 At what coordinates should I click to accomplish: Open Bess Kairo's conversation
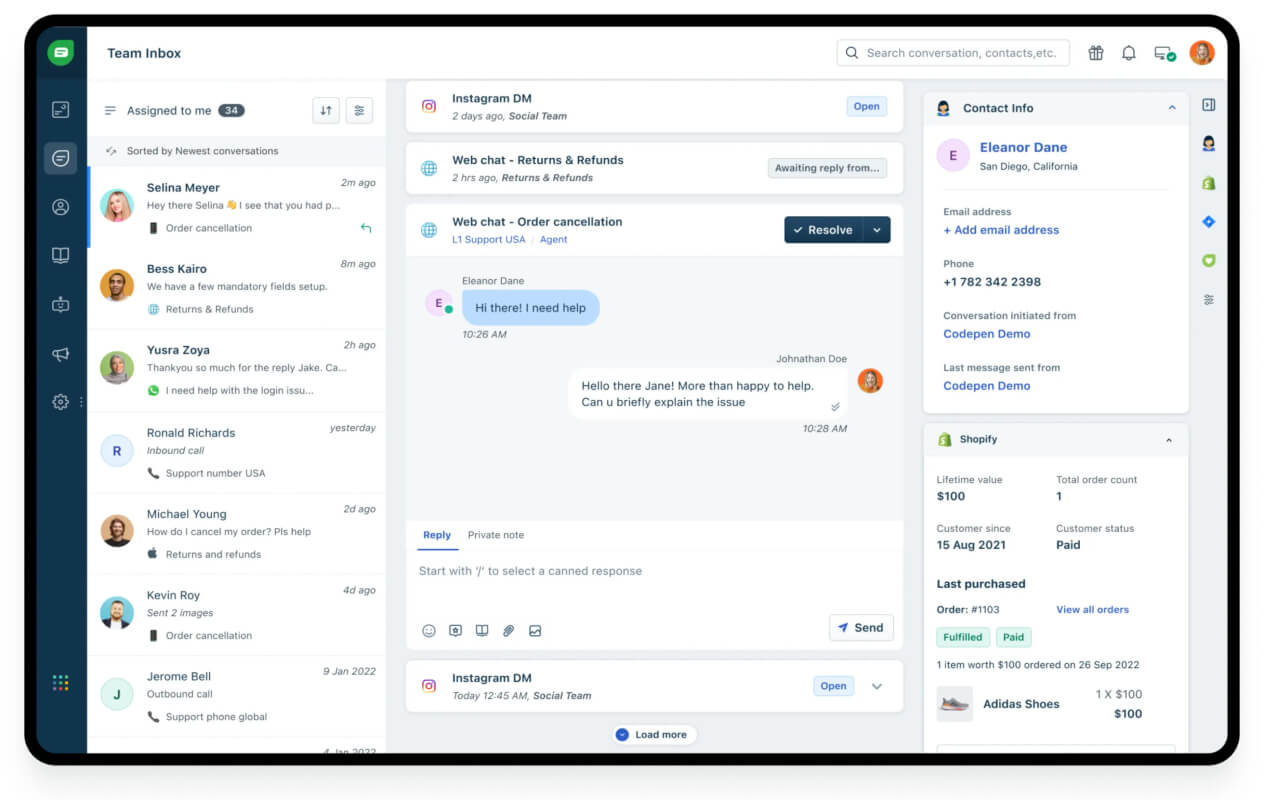pyautogui.click(x=237, y=289)
